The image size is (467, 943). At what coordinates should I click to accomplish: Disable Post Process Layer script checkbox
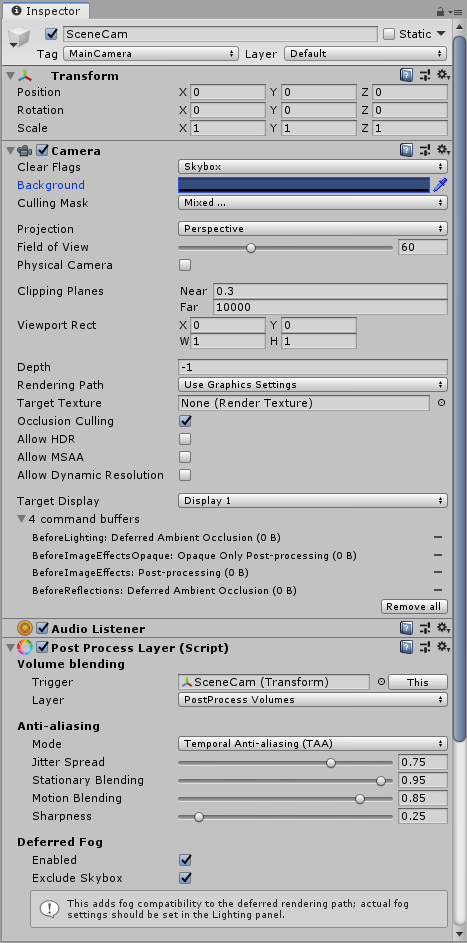coord(42,648)
